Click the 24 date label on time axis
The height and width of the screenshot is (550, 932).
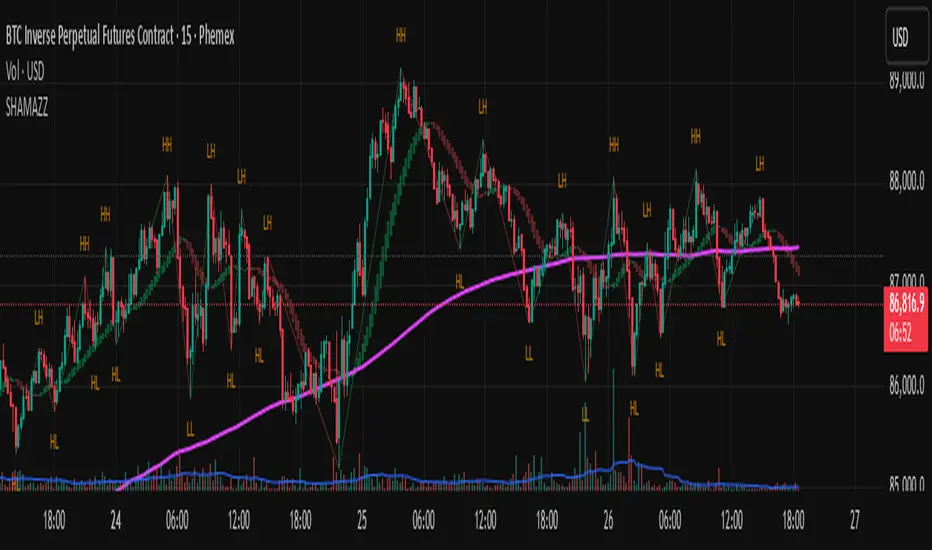tap(115, 521)
